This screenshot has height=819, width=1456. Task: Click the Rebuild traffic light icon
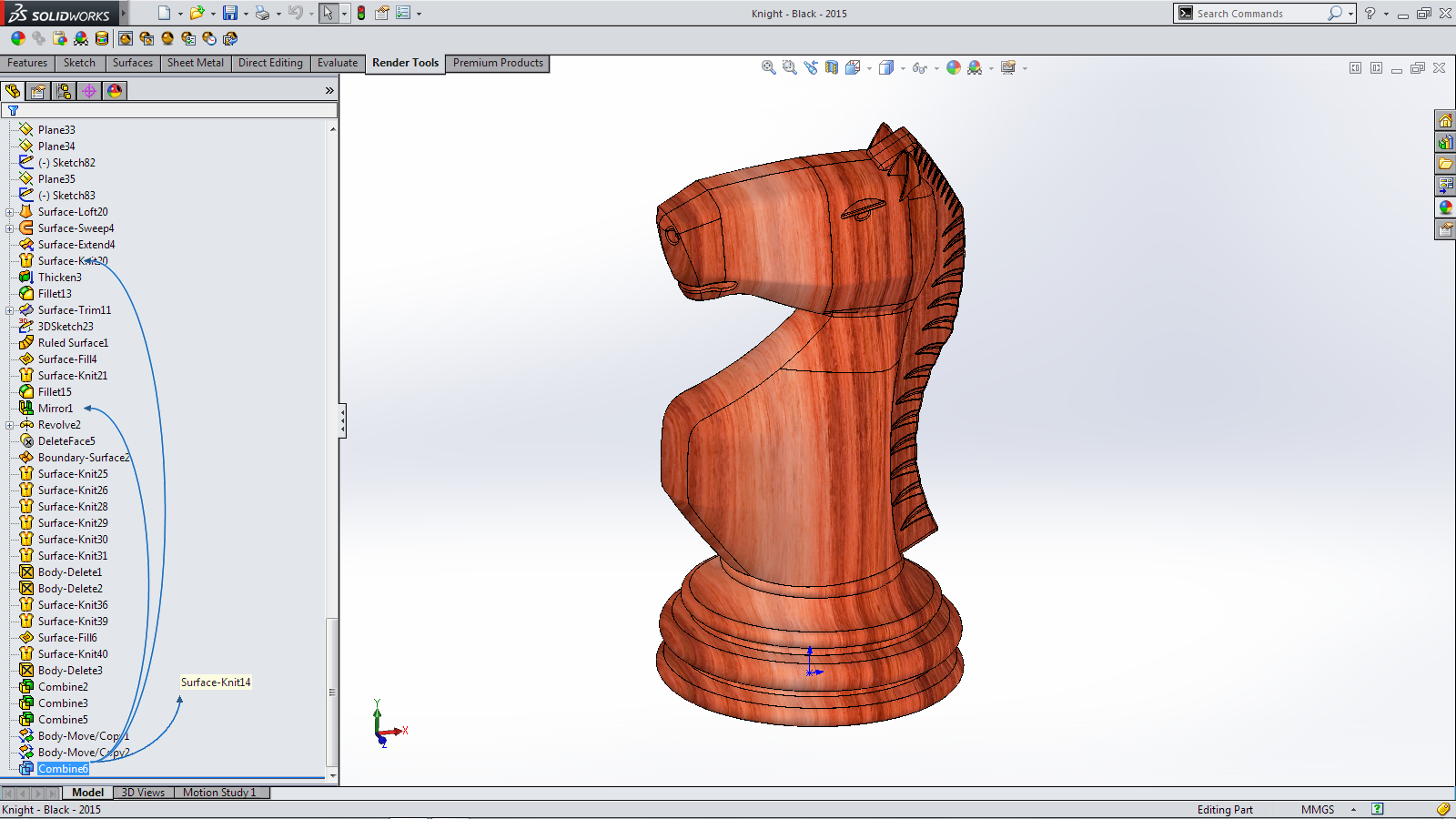click(361, 13)
